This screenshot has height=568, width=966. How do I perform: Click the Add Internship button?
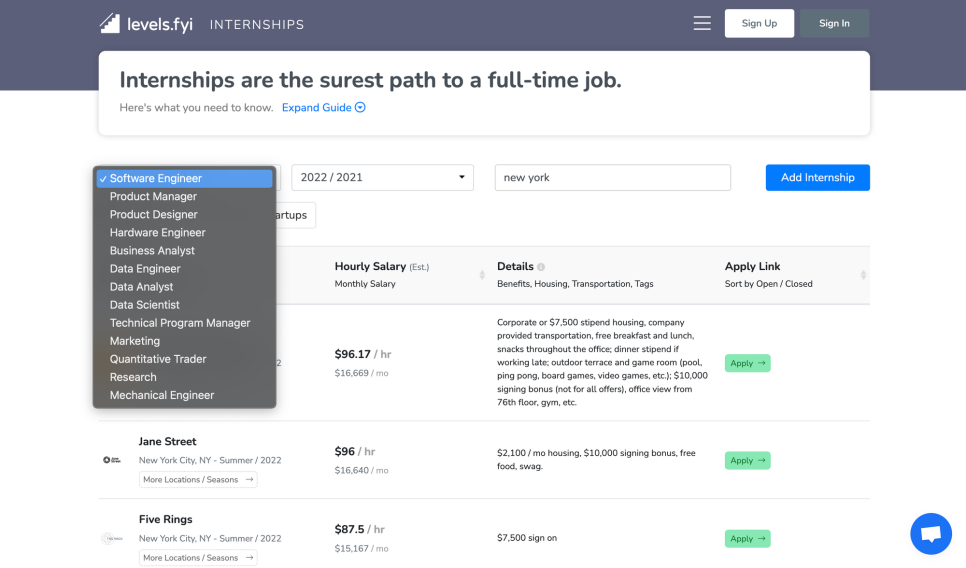tap(817, 177)
